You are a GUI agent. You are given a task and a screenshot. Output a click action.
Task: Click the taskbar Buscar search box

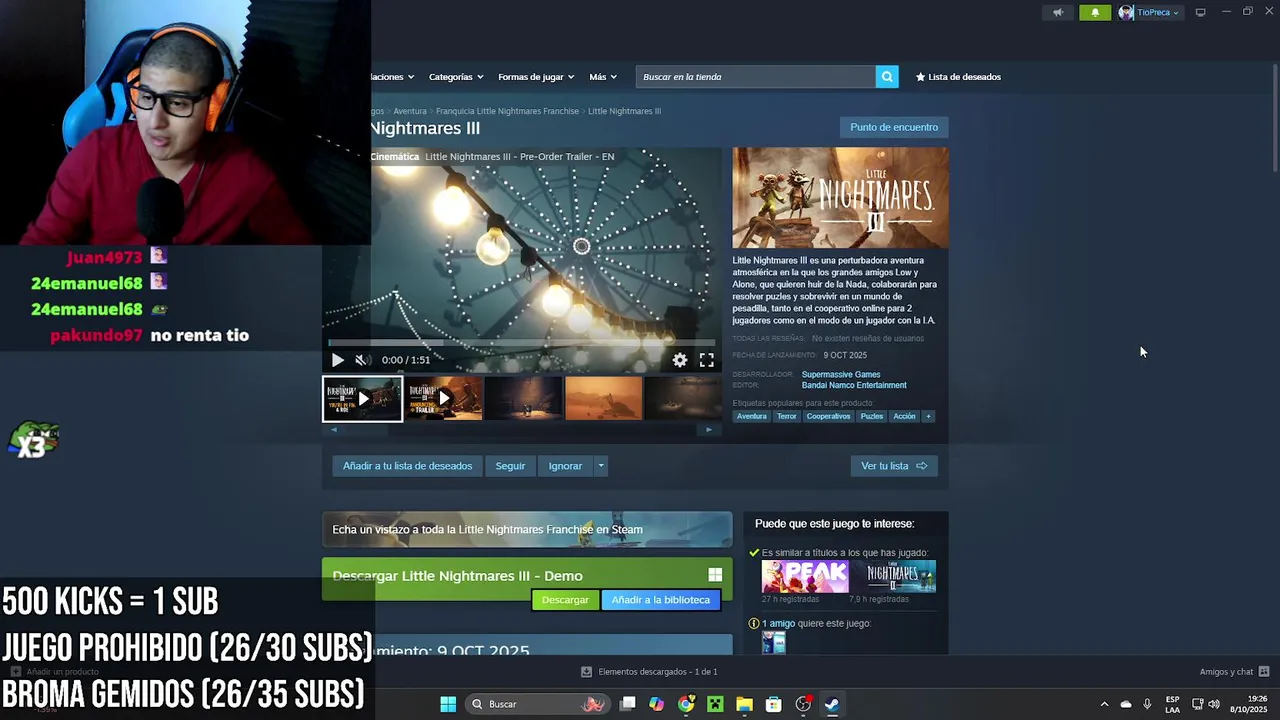pos(537,704)
